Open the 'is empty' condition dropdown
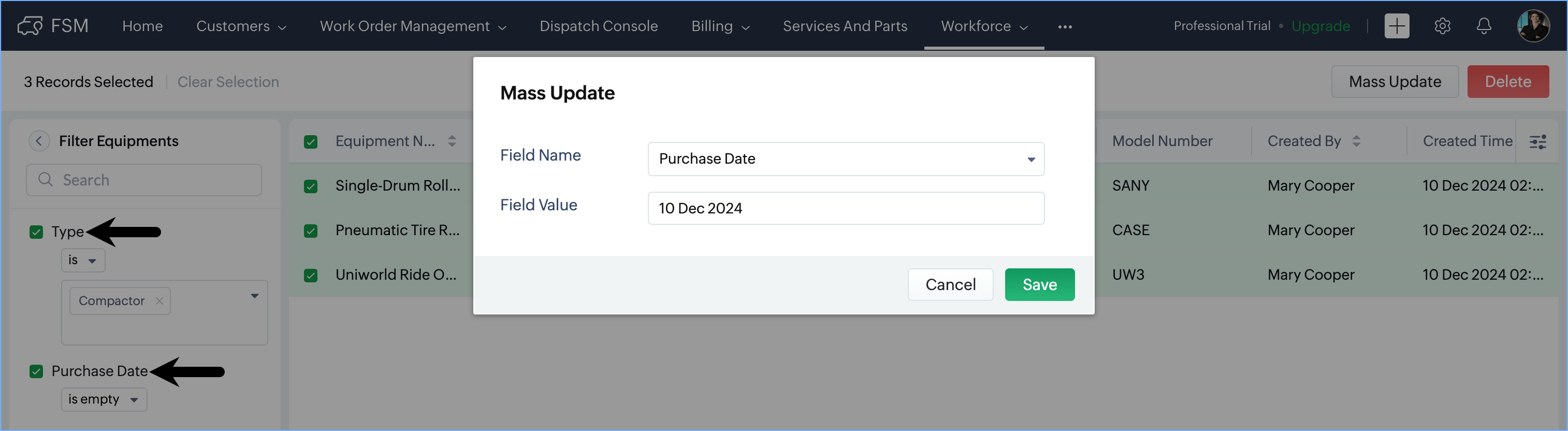Screen dimensions: 1568x431 [104, 400]
